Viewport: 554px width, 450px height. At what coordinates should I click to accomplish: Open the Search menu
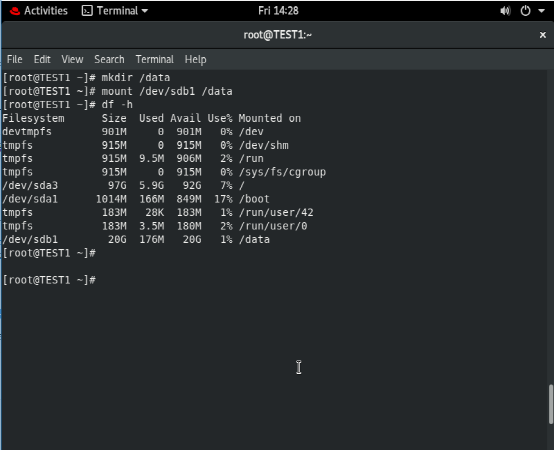coord(109,59)
